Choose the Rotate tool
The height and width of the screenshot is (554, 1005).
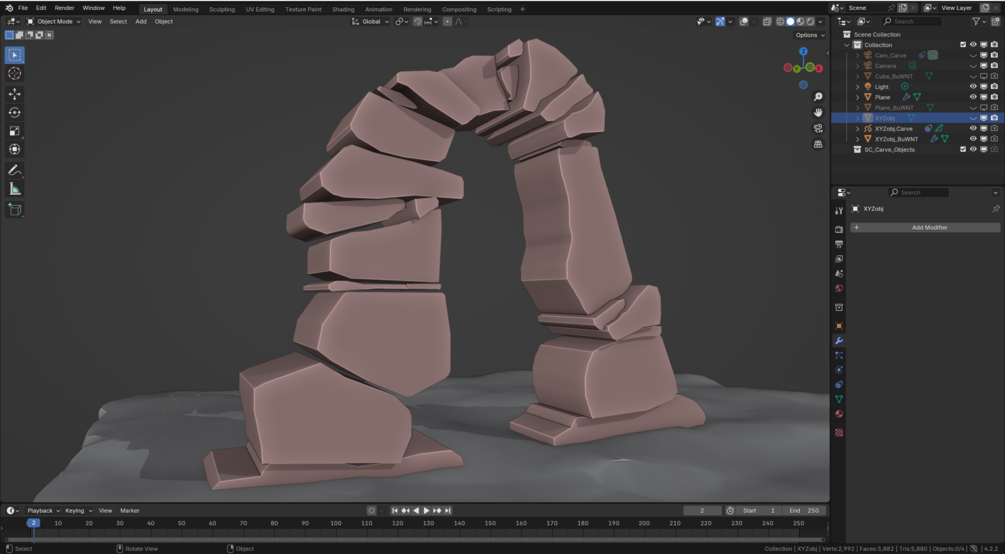click(14, 113)
